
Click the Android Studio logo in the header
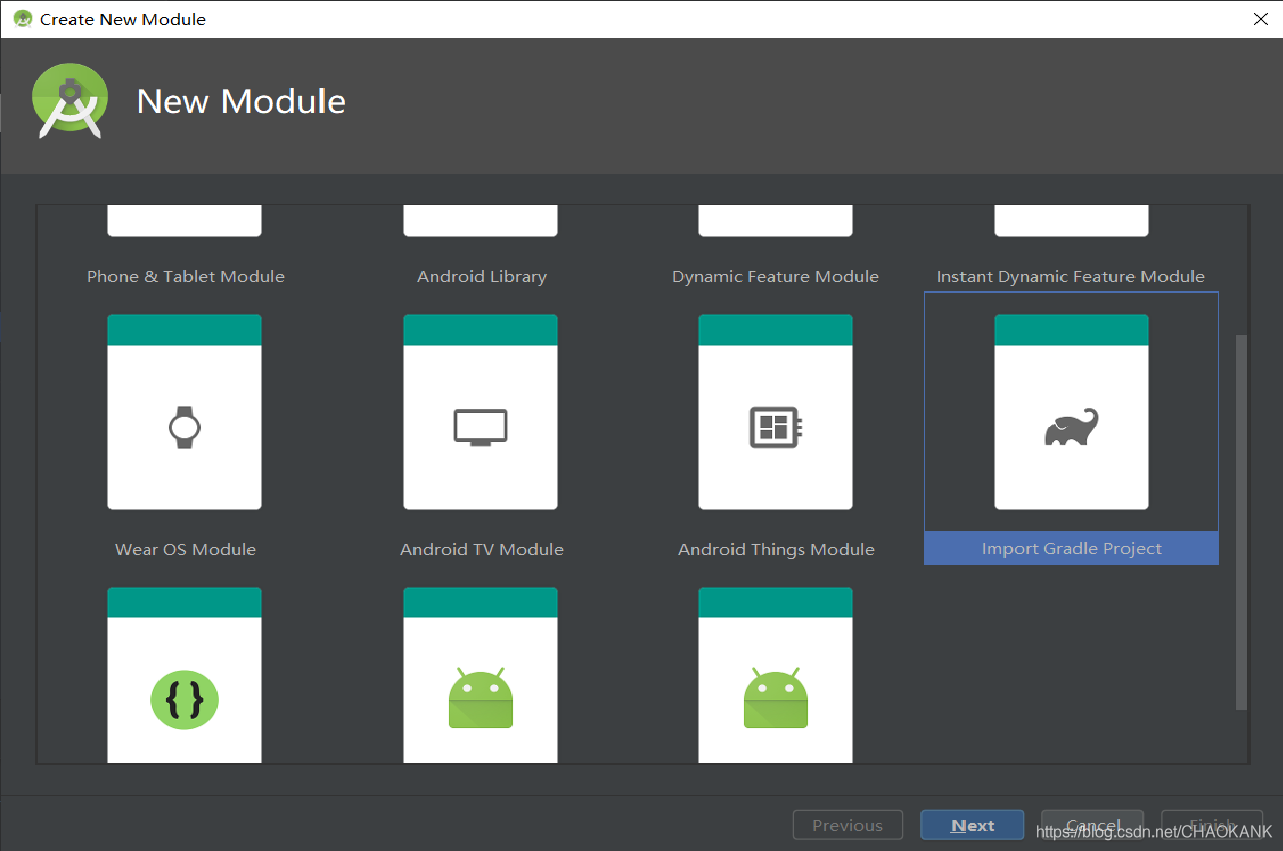(x=70, y=101)
